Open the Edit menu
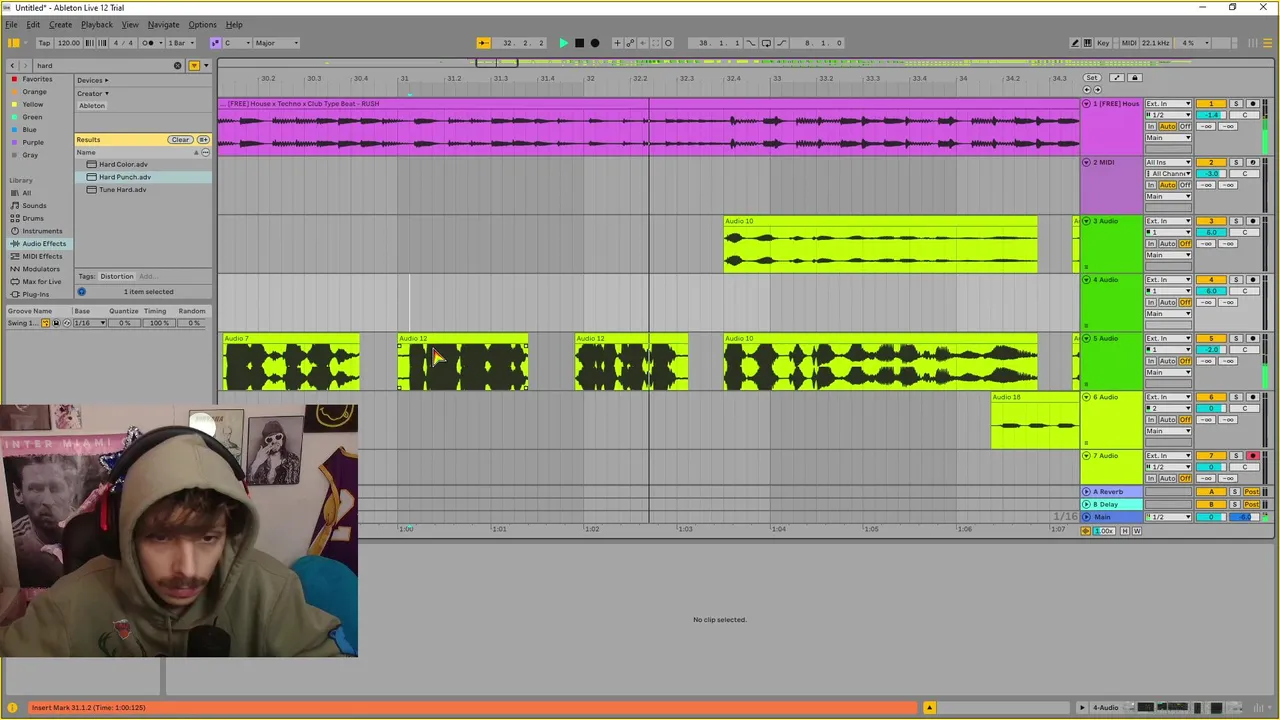 [33, 24]
